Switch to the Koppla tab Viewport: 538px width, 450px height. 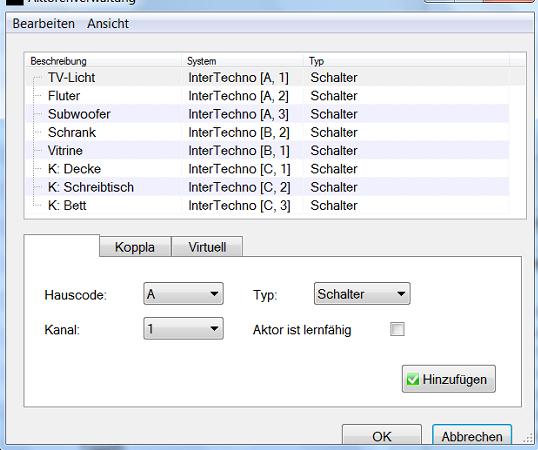(x=135, y=247)
